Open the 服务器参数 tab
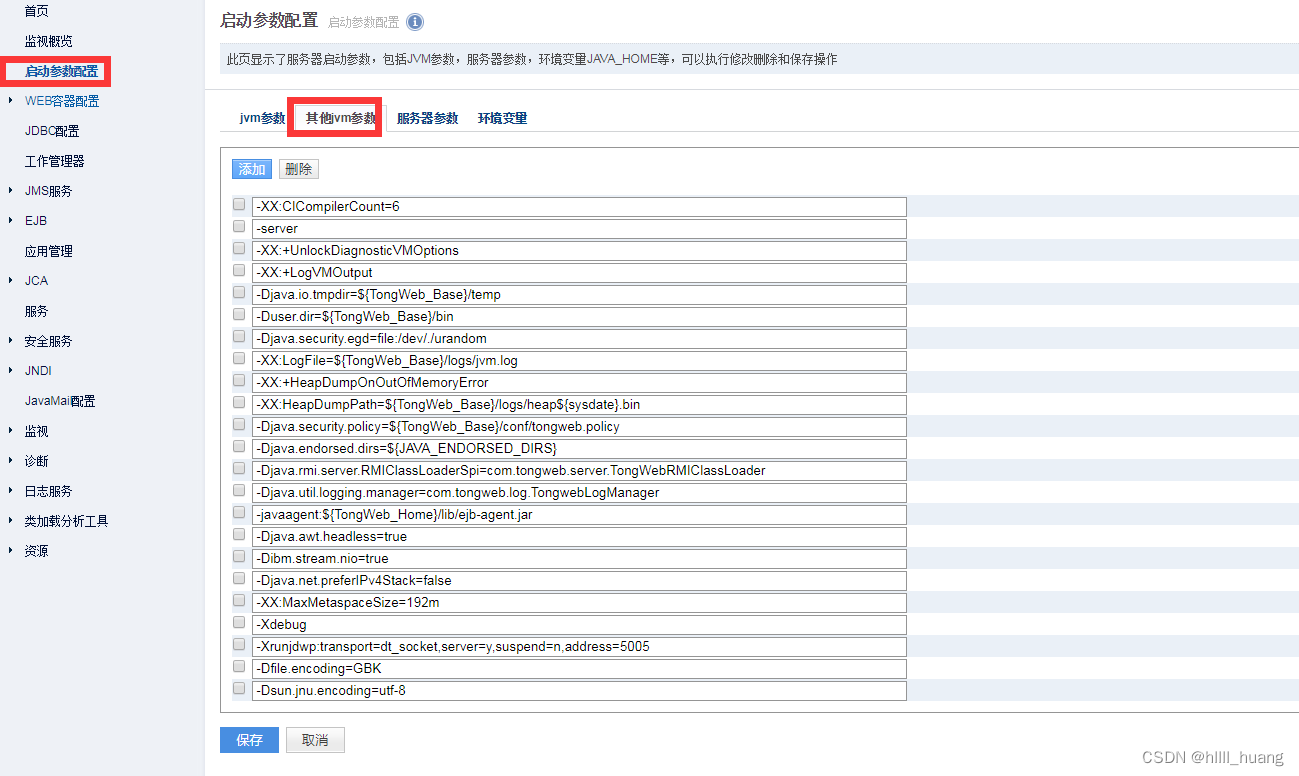1299x776 pixels. coord(430,117)
